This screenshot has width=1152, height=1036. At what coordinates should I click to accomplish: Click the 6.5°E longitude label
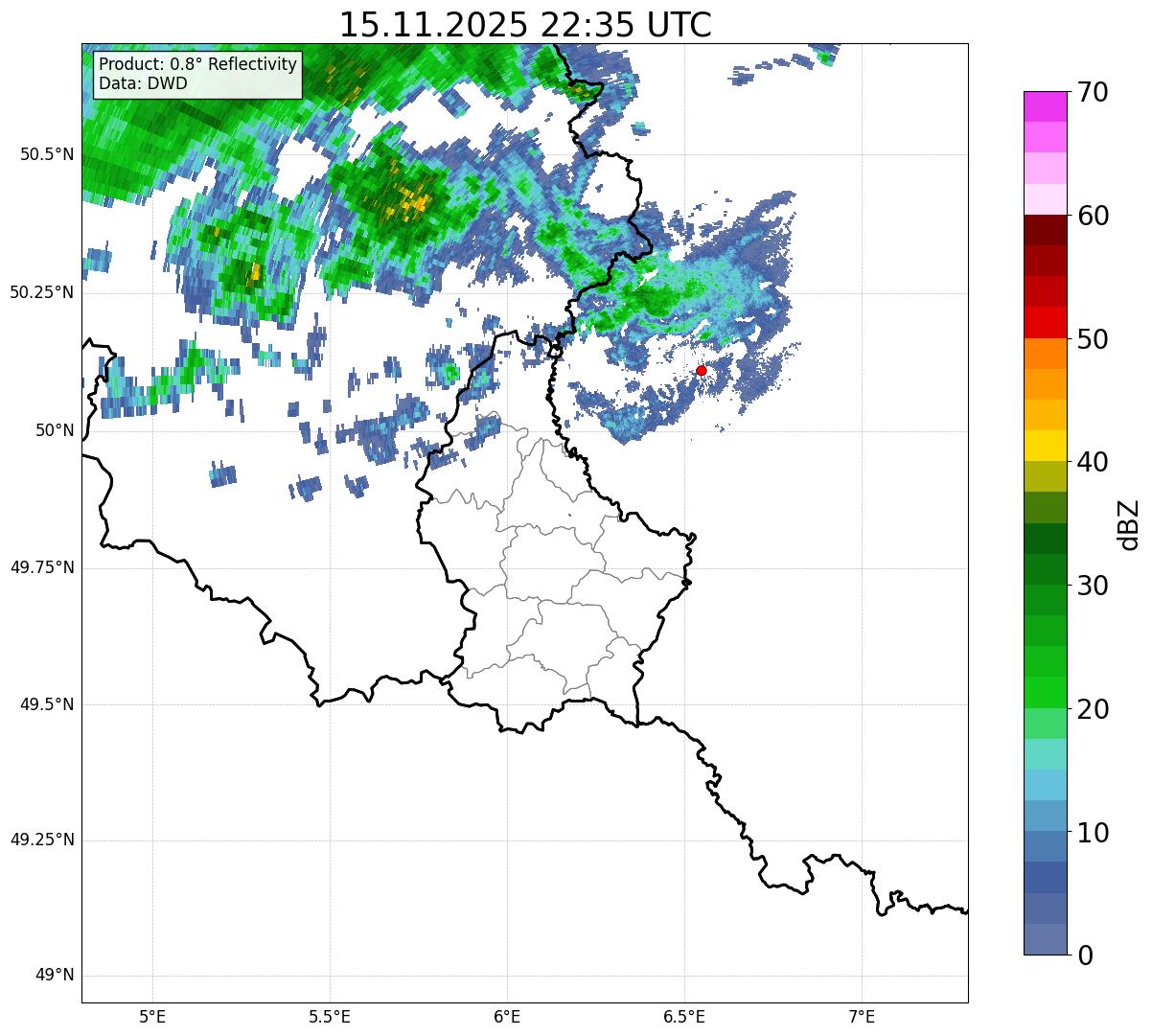click(684, 1017)
